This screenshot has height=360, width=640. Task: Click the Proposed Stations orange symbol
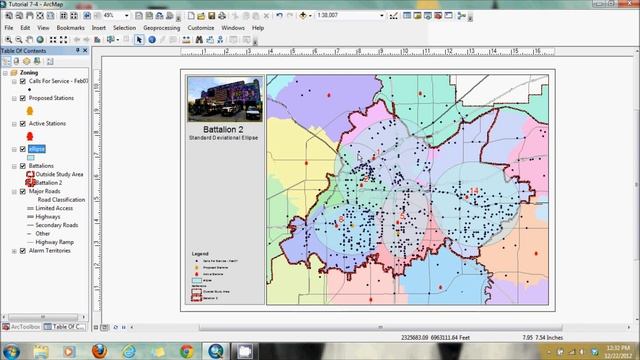(29, 111)
